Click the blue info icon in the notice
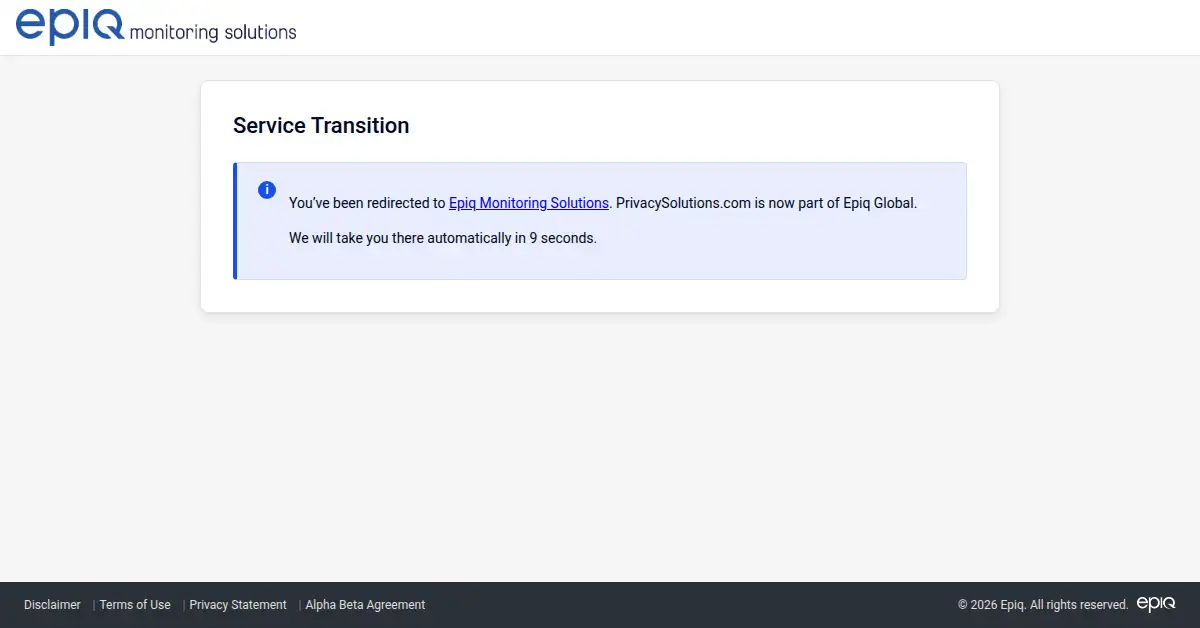Viewport: 1200px width, 628px height. (267, 190)
